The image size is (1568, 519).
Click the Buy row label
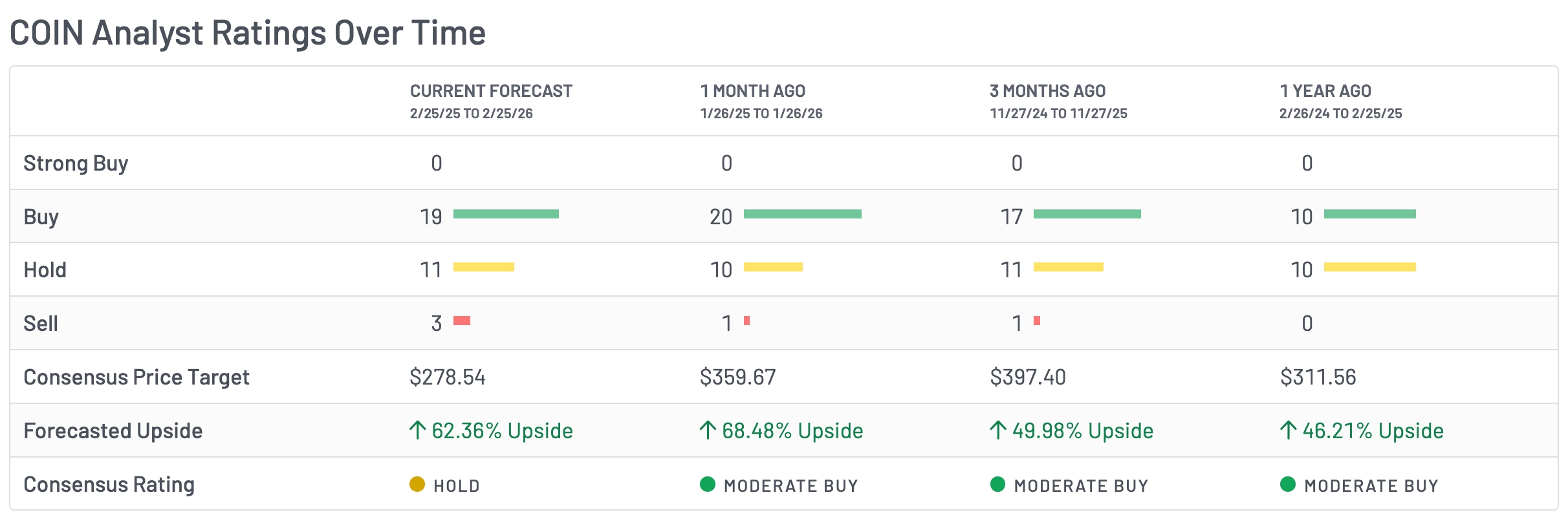tap(41, 217)
